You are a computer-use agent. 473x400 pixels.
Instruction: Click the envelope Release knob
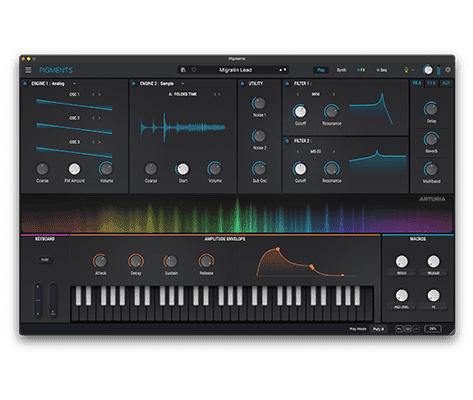[206, 261]
